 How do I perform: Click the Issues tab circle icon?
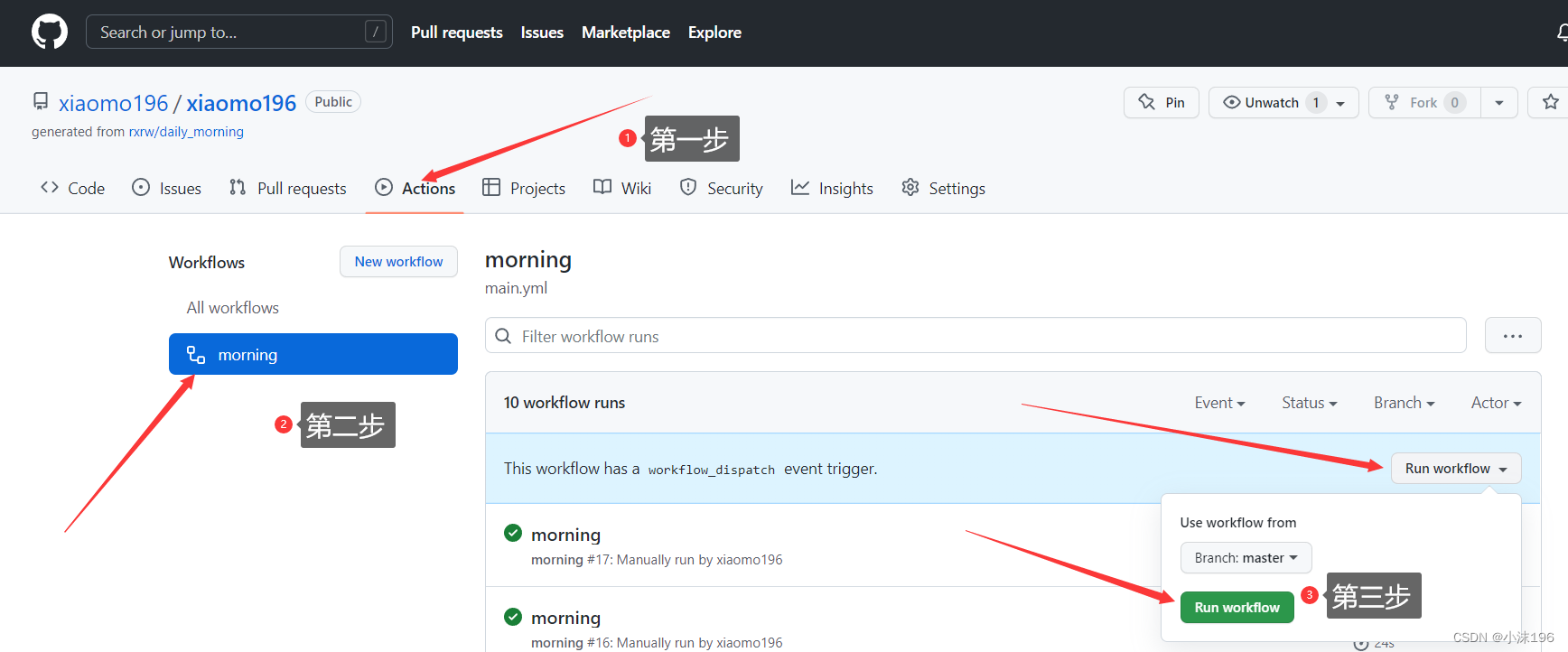click(x=141, y=187)
